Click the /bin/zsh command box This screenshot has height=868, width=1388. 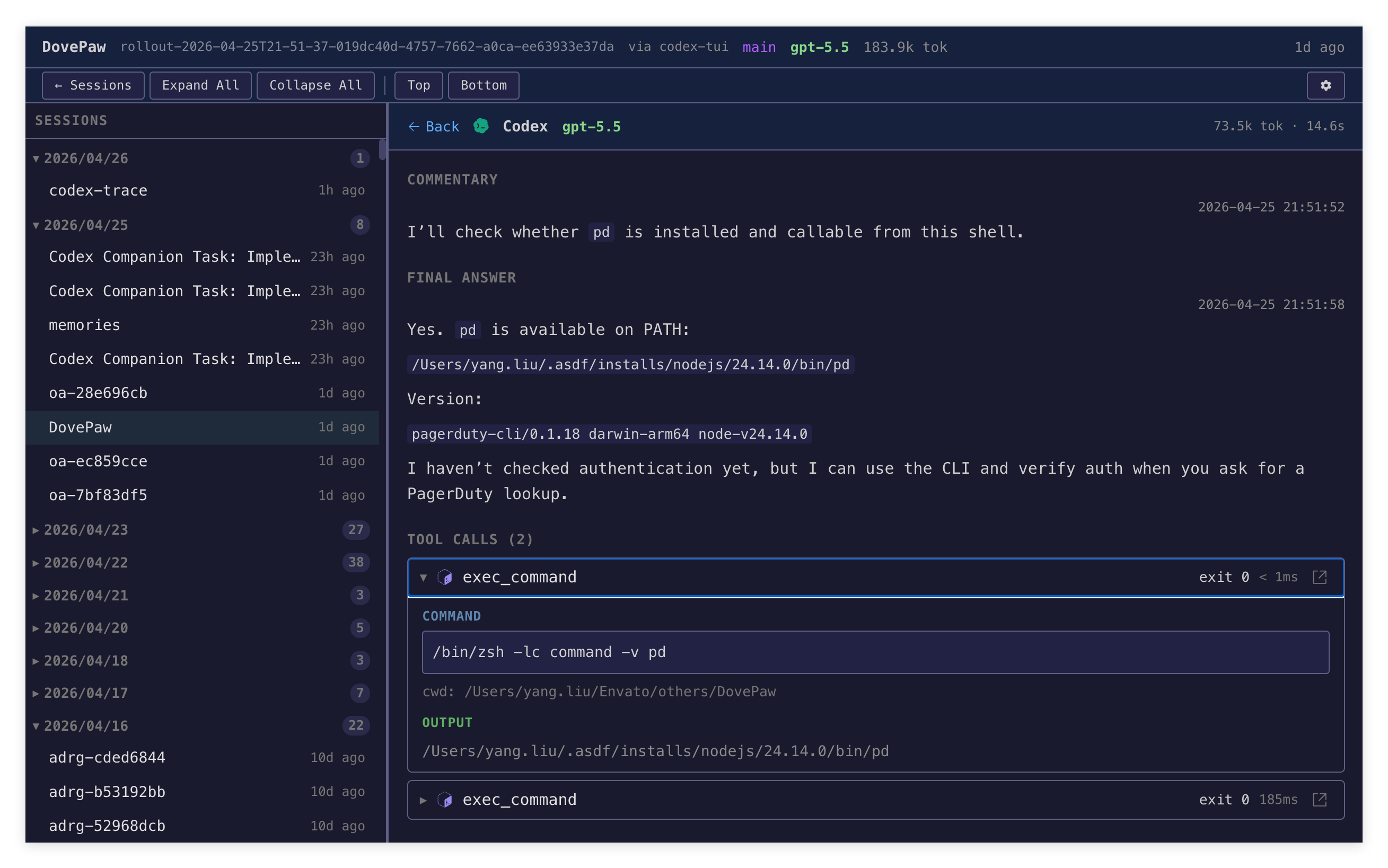[875, 652]
